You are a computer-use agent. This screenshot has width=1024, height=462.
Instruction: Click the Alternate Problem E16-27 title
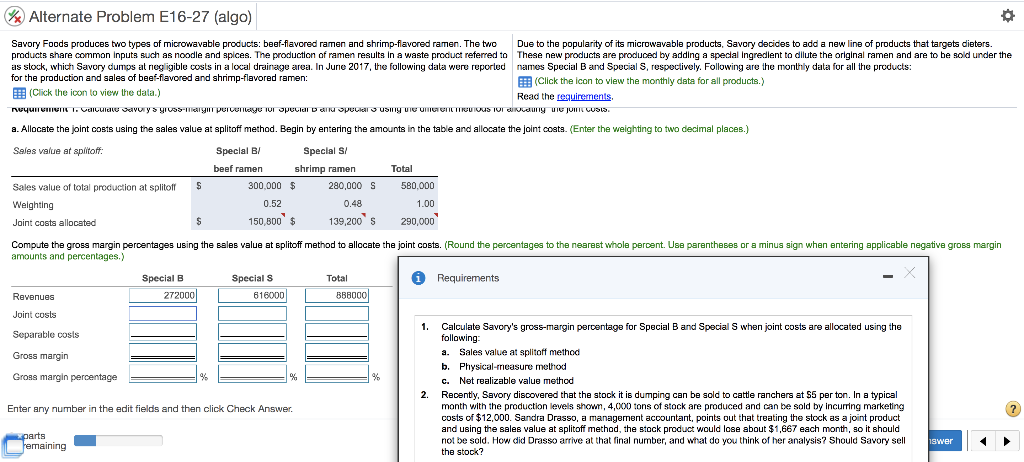(x=140, y=17)
